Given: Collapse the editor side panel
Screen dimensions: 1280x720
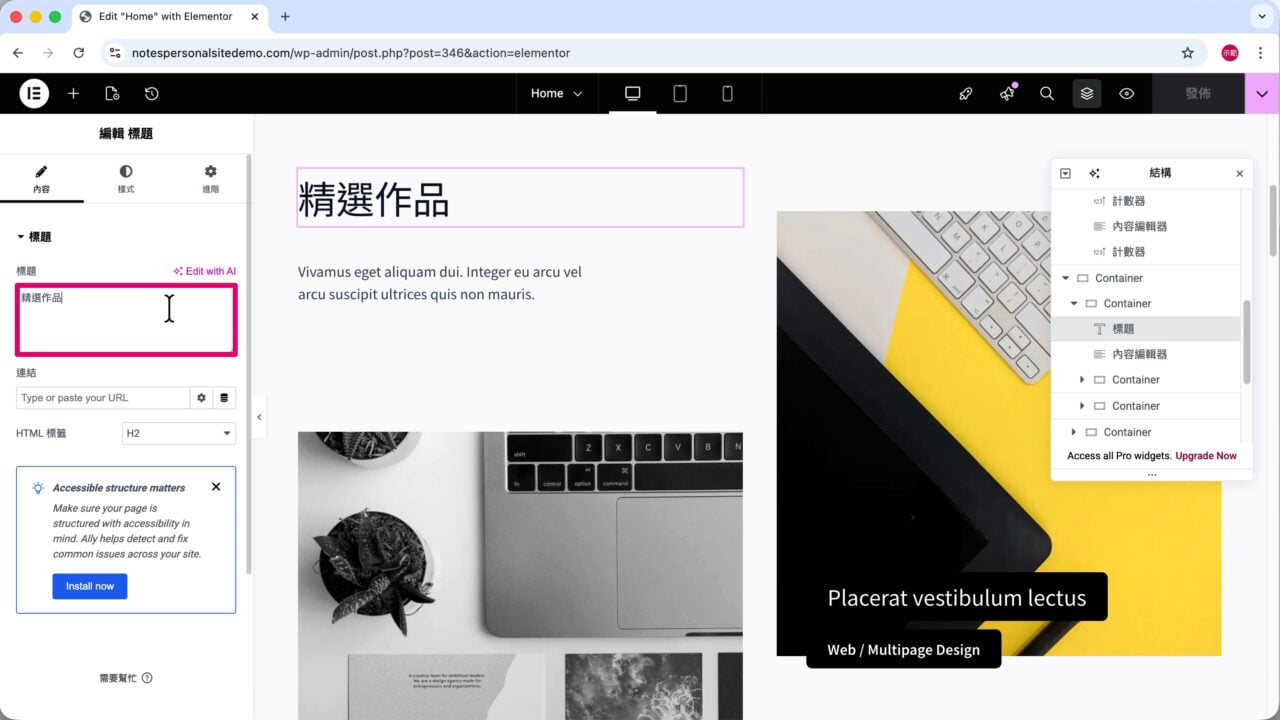Looking at the screenshot, I should pyautogui.click(x=259, y=417).
